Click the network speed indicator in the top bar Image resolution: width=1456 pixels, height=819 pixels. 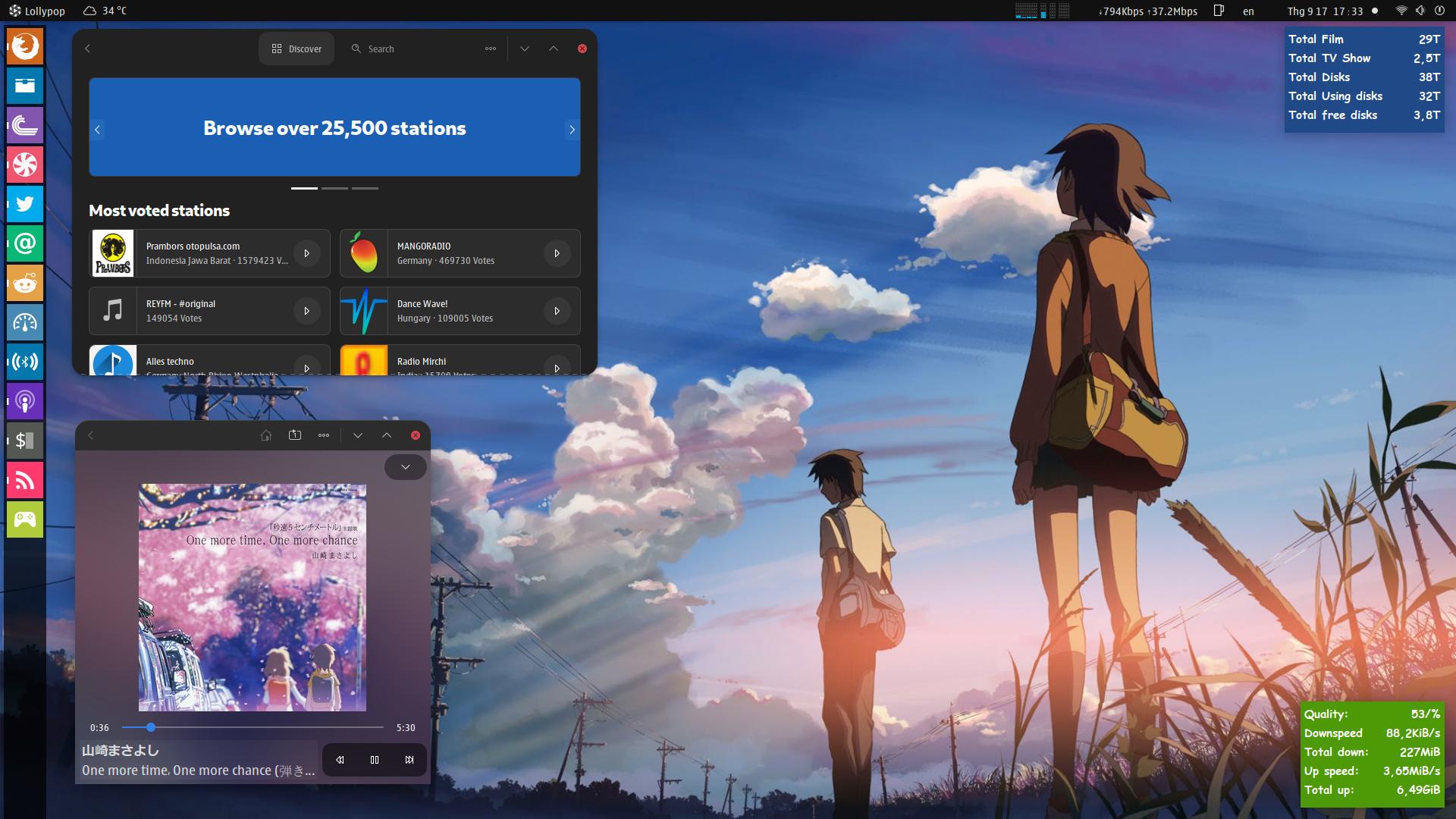click(x=1148, y=11)
